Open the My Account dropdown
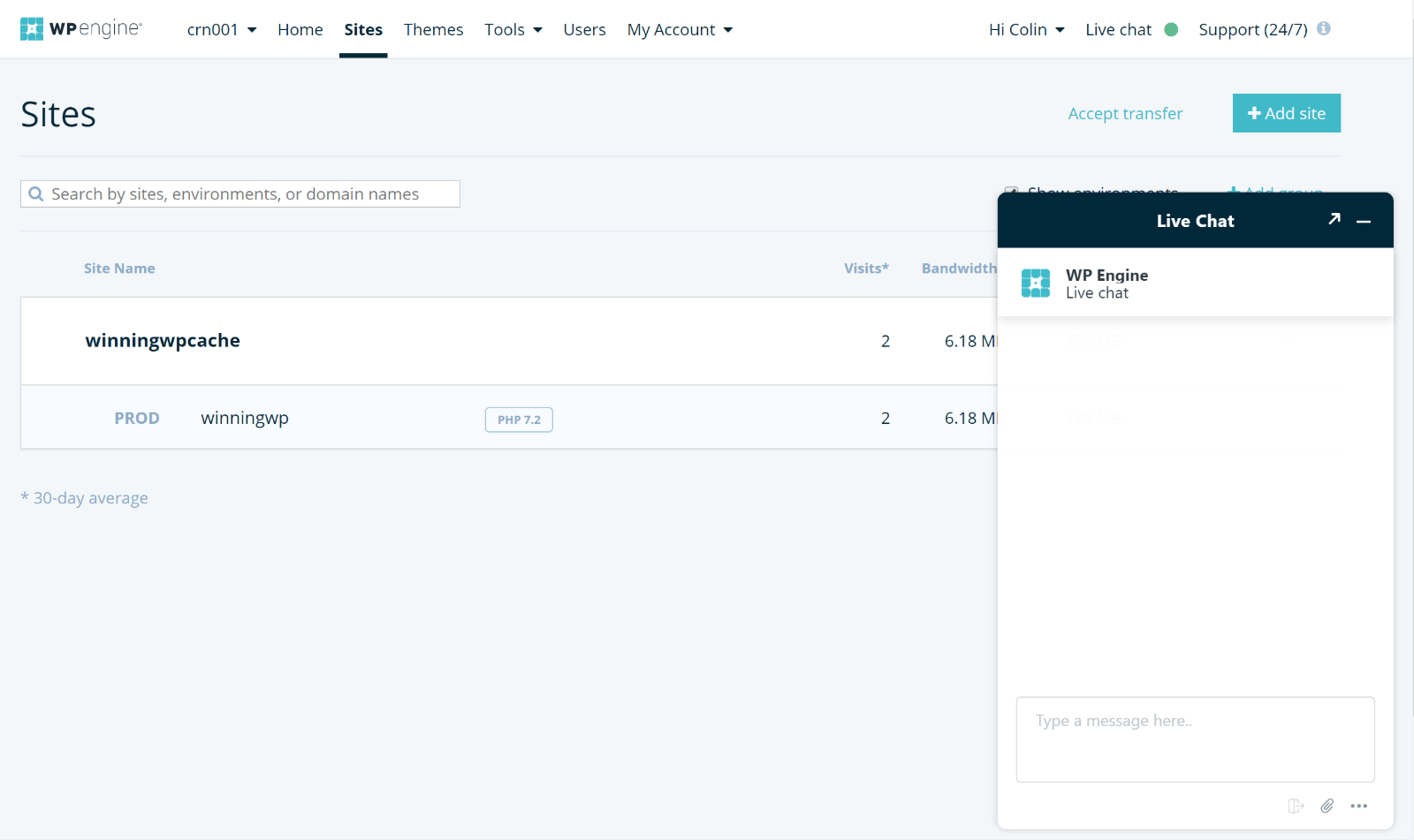 click(679, 29)
